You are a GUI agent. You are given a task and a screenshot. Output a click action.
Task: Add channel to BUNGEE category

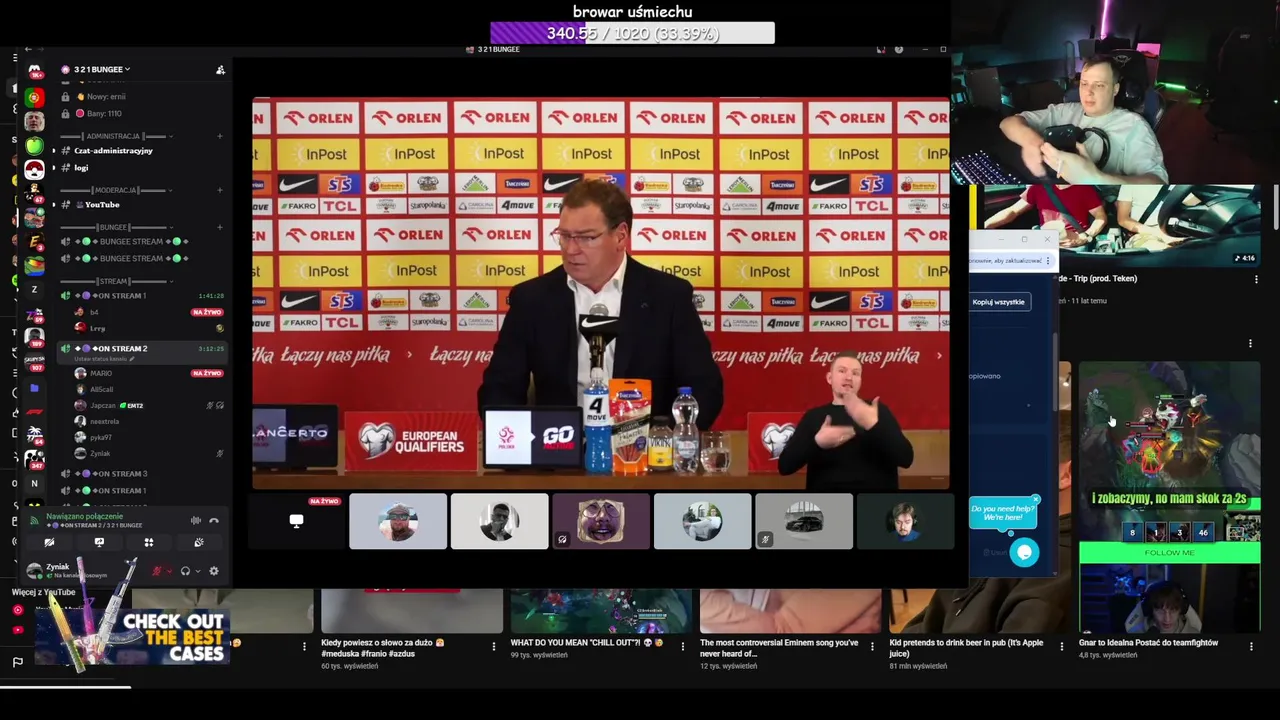(220, 227)
